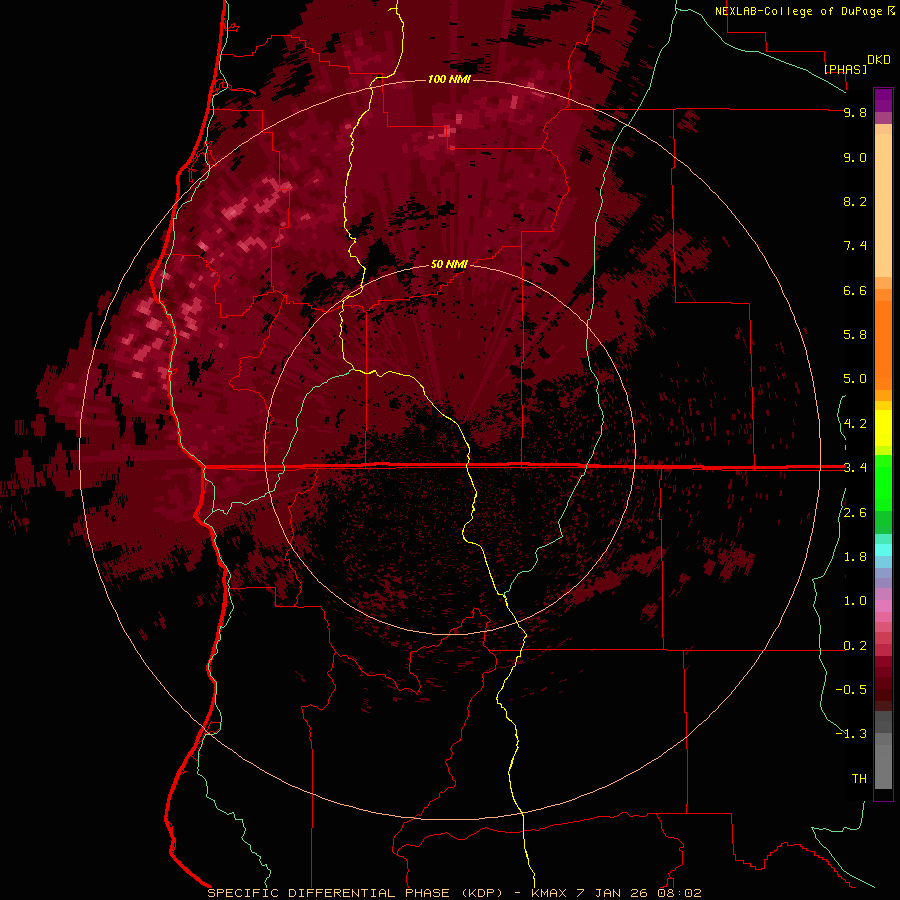This screenshot has width=900, height=900.
Task: Click the 0.2 value on the scale
Action: tap(855, 646)
